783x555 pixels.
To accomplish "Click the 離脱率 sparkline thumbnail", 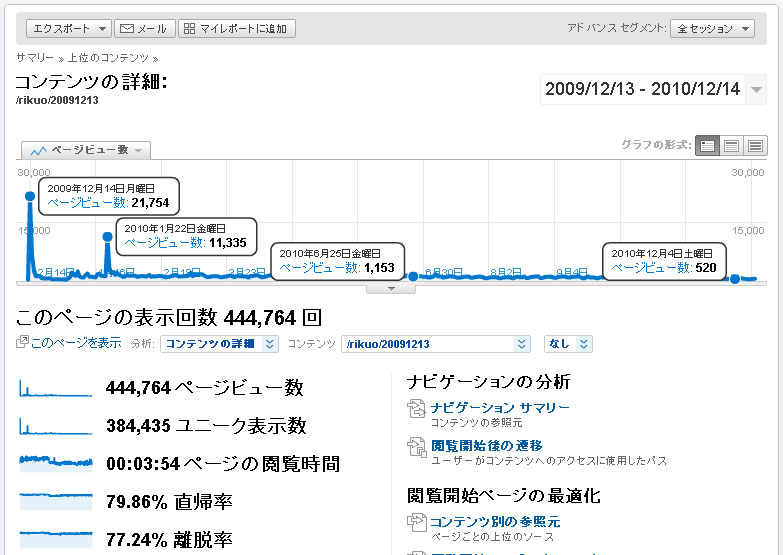I will (56, 539).
